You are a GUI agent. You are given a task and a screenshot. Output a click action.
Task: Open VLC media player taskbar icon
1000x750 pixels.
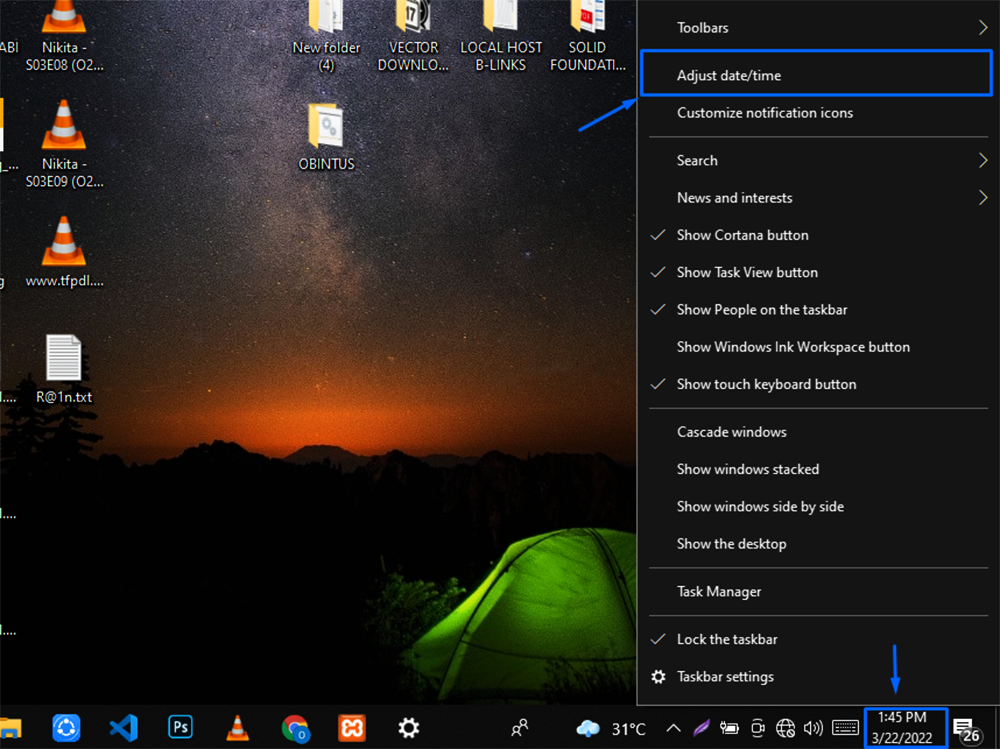(x=237, y=728)
